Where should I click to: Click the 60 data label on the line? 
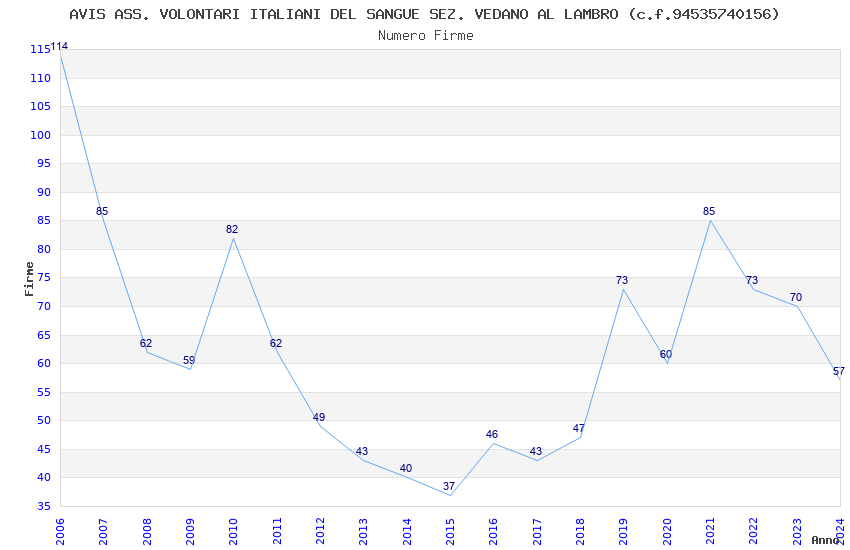pyautogui.click(x=666, y=354)
